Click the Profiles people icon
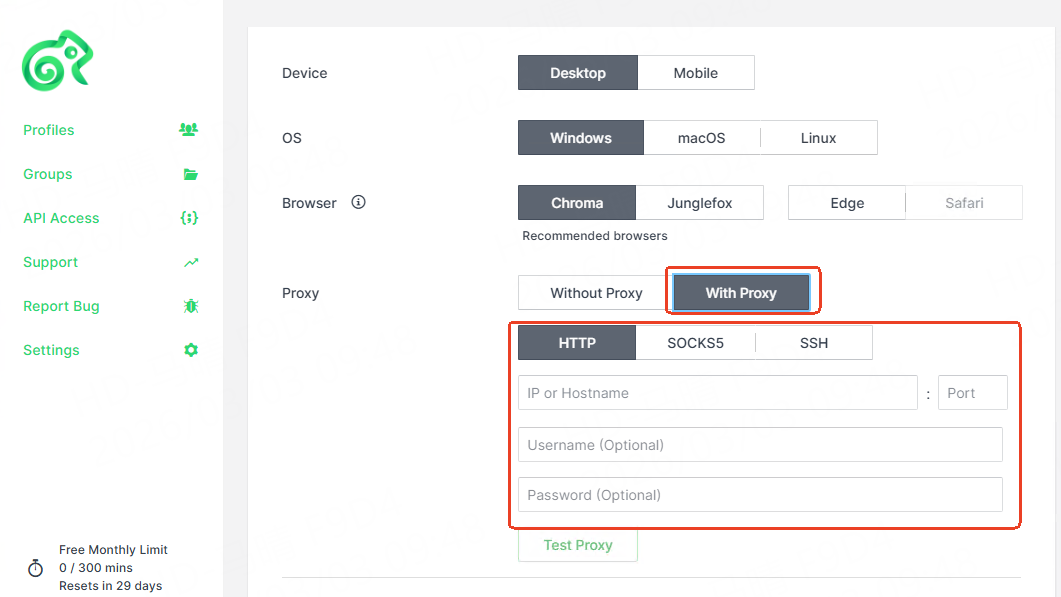1061x597 pixels. pyautogui.click(x=188, y=130)
